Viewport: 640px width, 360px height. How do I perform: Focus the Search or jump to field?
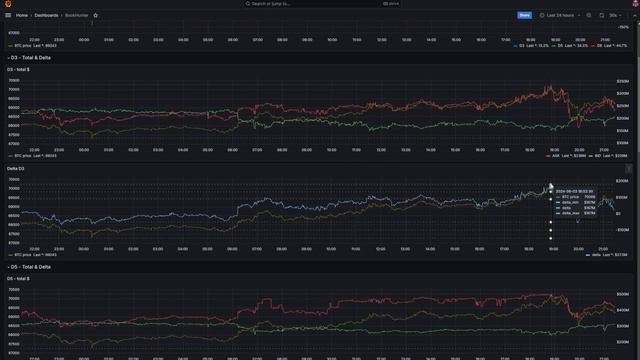coord(321,4)
